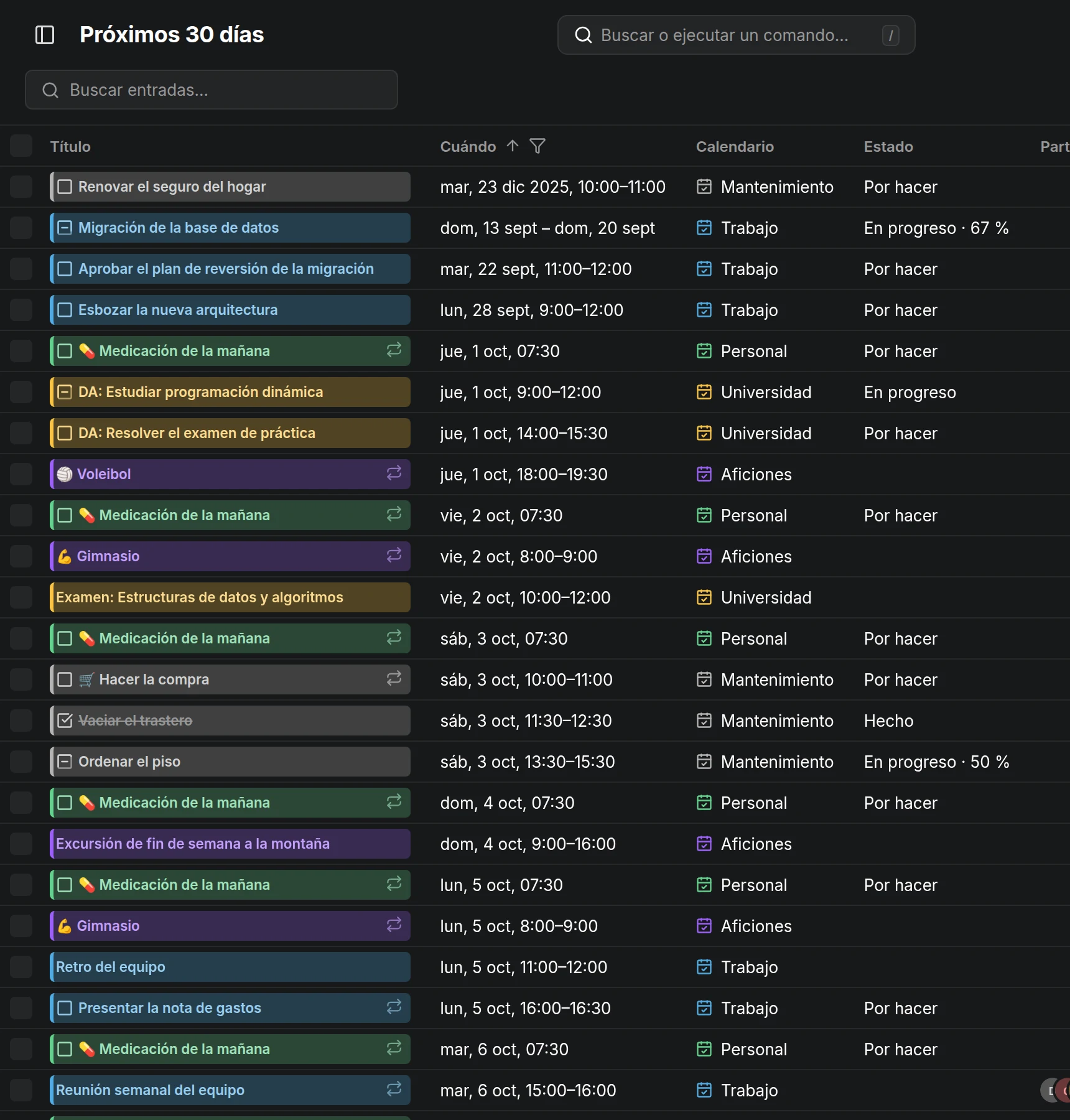This screenshot has height=1120, width=1070.
Task: Sort by the Título column header
Action: coord(70,147)
